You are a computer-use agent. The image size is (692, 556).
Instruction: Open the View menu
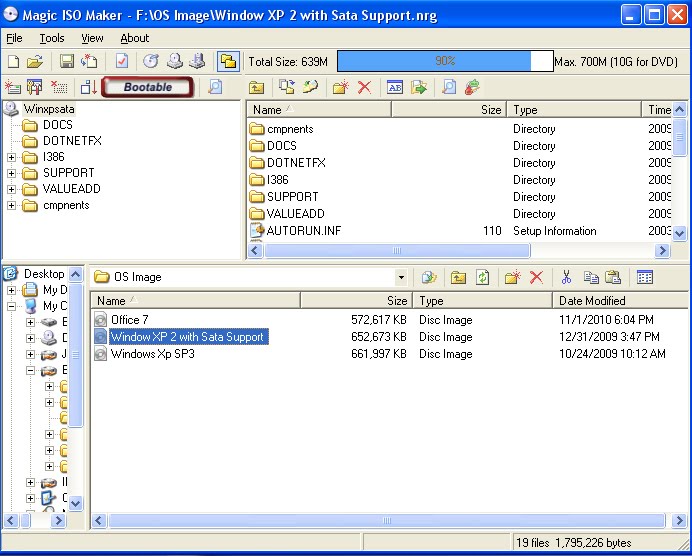pyautogui.click(x=92, y=38)
